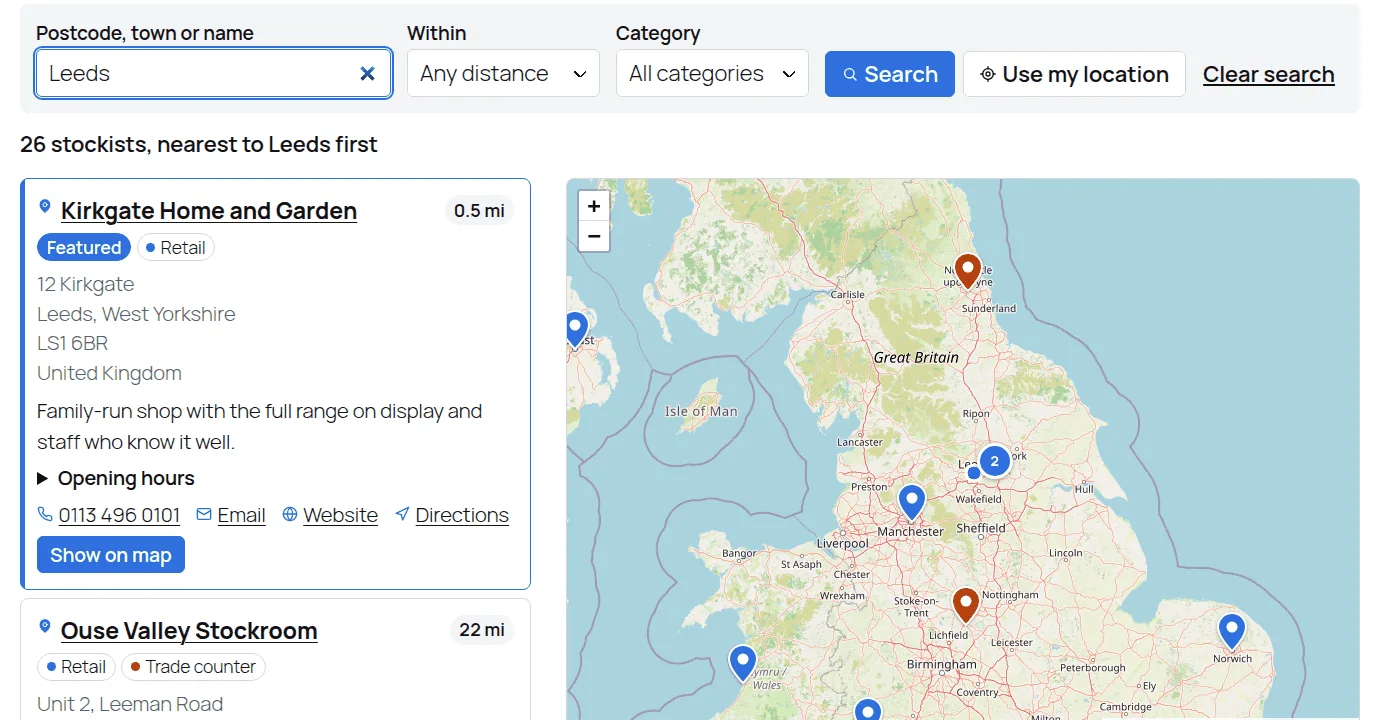This screenshot has width=1380, height=720.
Task: Click the blue marker near Norwich
Action: (1232, 631)
